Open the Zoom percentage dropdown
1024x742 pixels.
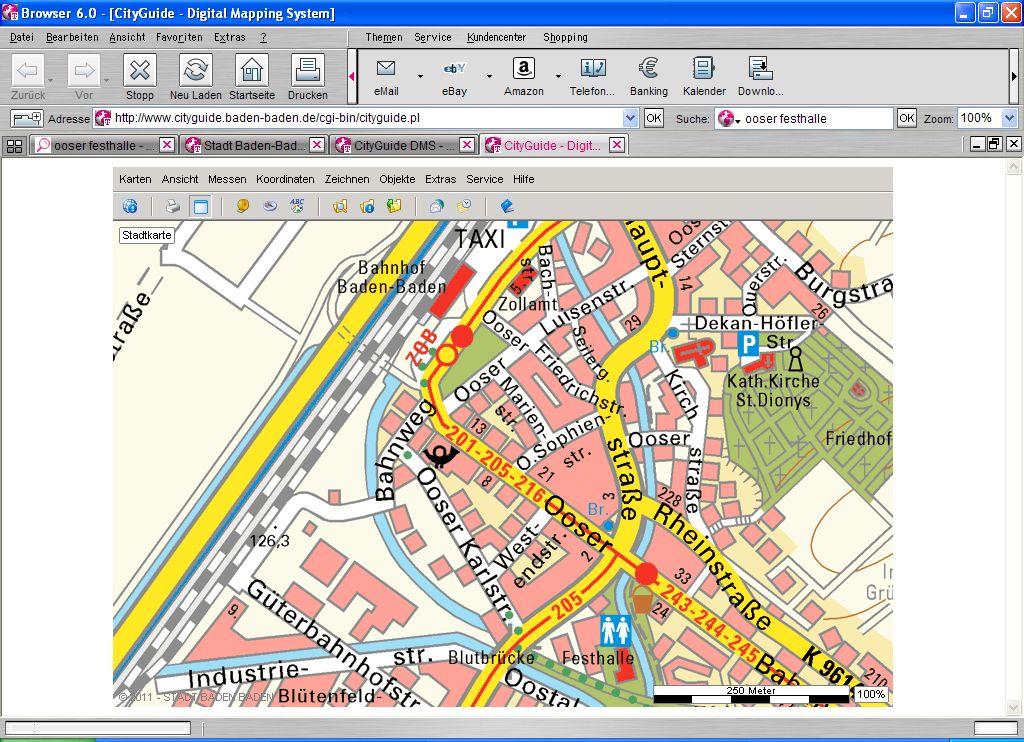[1008, 118]
